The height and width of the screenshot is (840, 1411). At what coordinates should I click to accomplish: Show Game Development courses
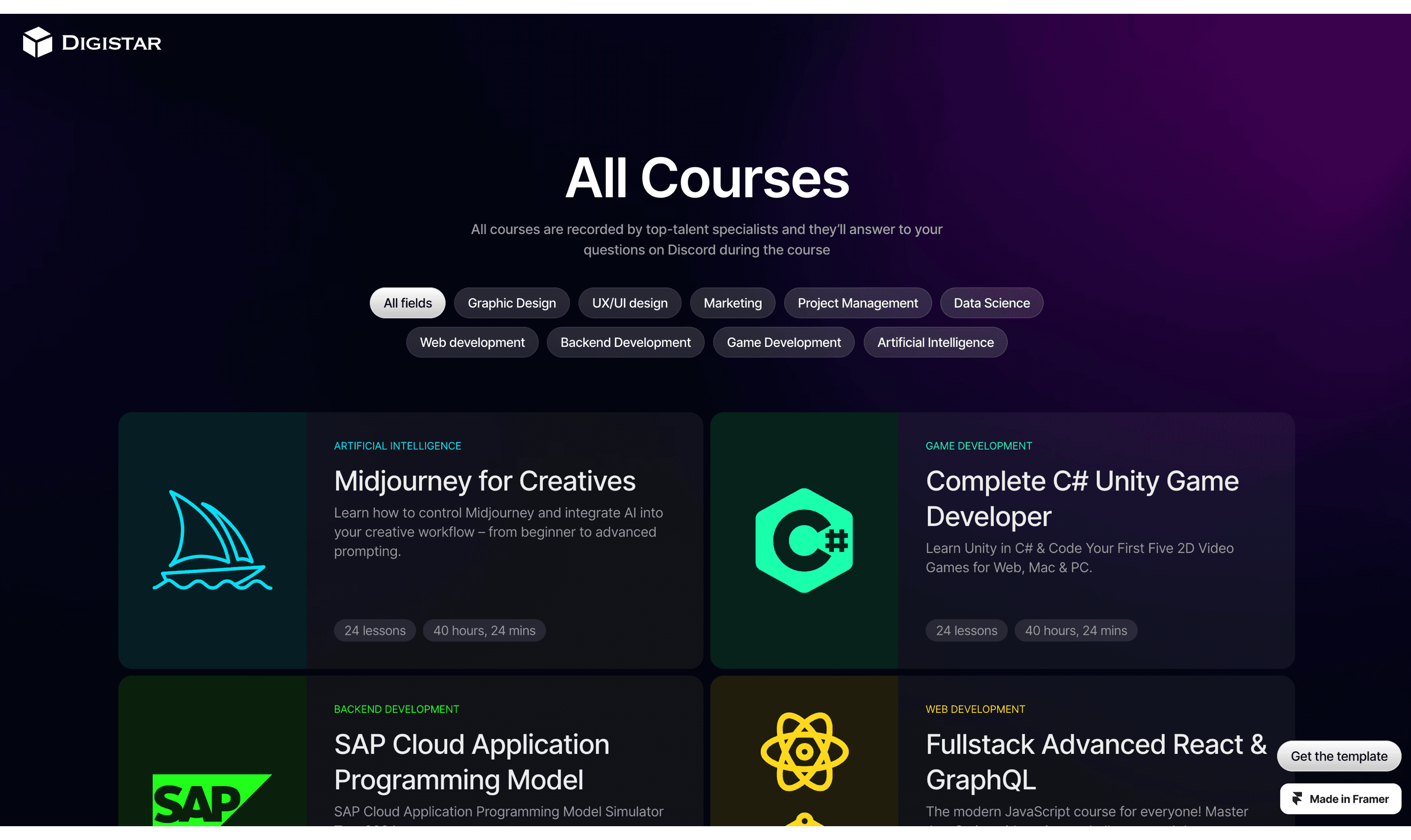(x=783, y=343)
